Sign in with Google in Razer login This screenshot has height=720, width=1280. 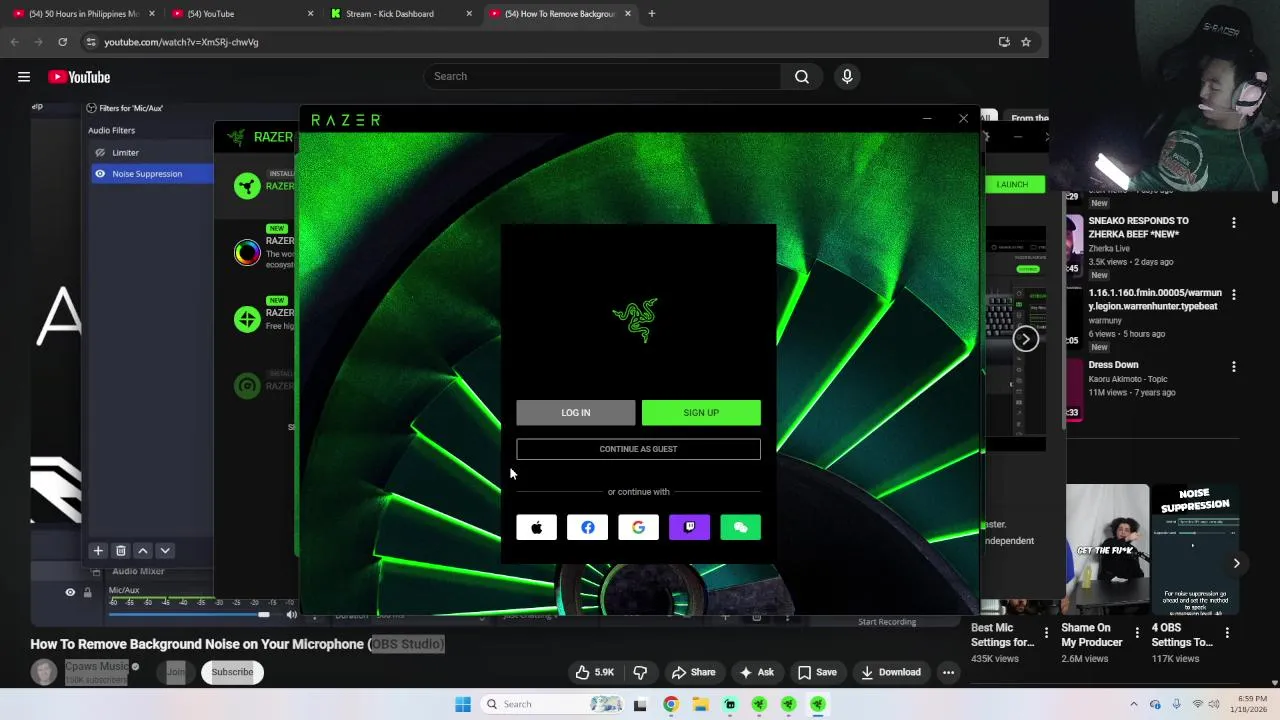(638, 527)
